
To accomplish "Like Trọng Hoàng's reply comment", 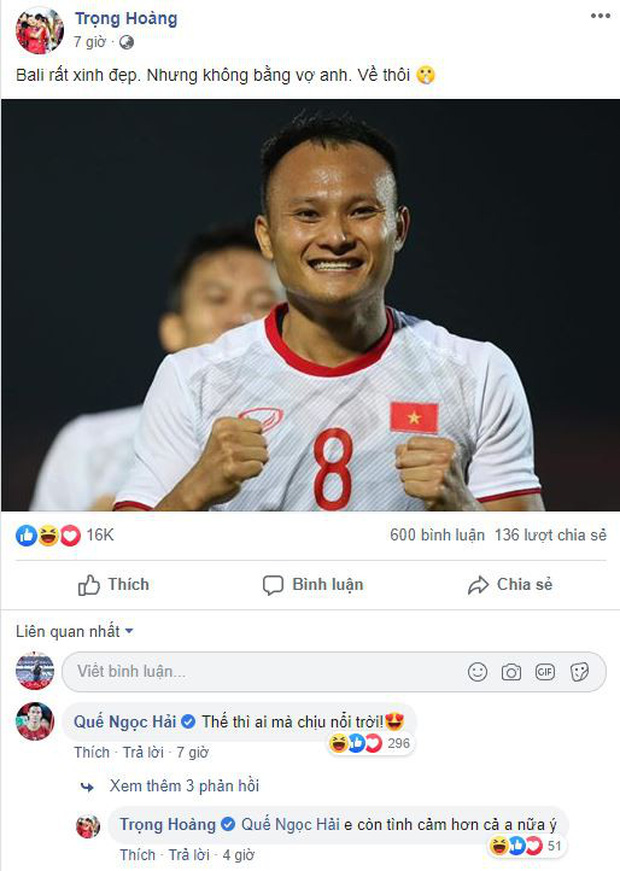I will click(136, 855).
